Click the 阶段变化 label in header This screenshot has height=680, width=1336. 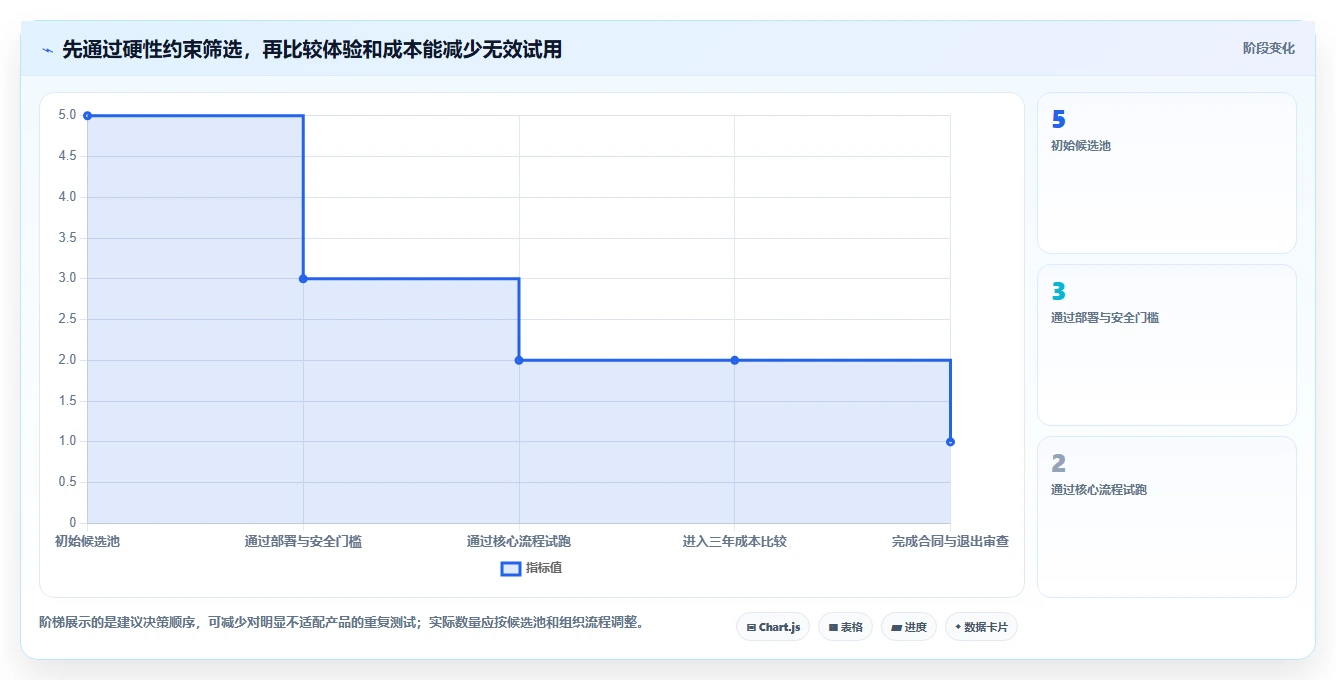(x=1269, y=48)
